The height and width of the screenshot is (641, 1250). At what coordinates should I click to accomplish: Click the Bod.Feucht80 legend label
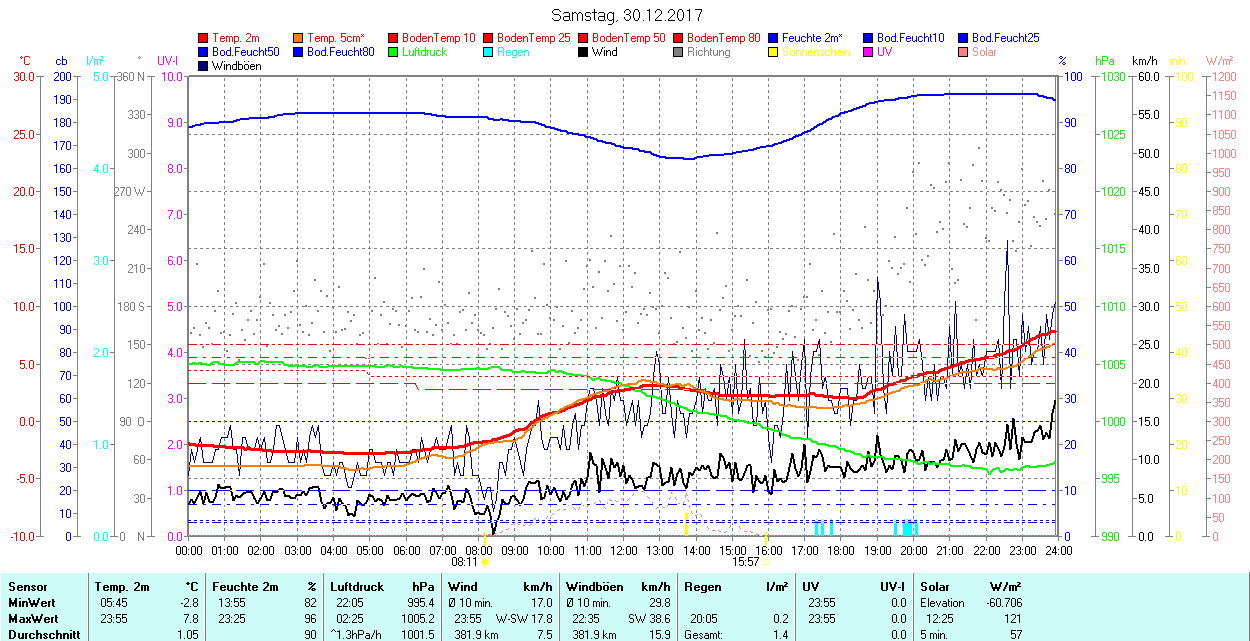(x=341, y=52)
